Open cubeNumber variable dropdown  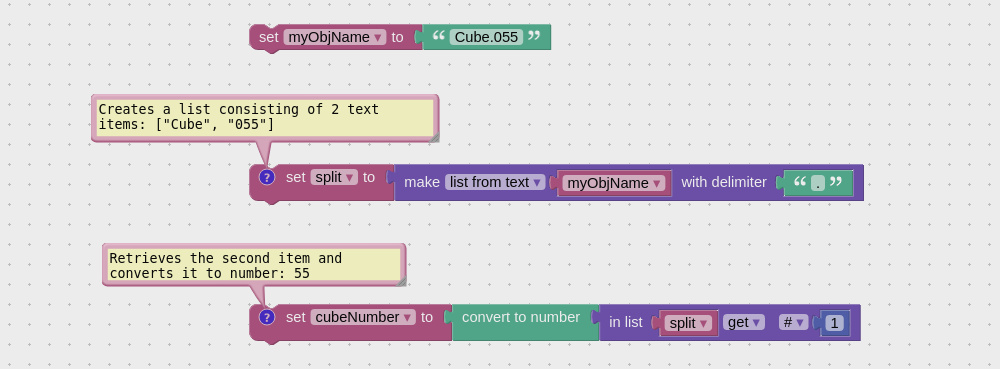(x=363, y=317)
